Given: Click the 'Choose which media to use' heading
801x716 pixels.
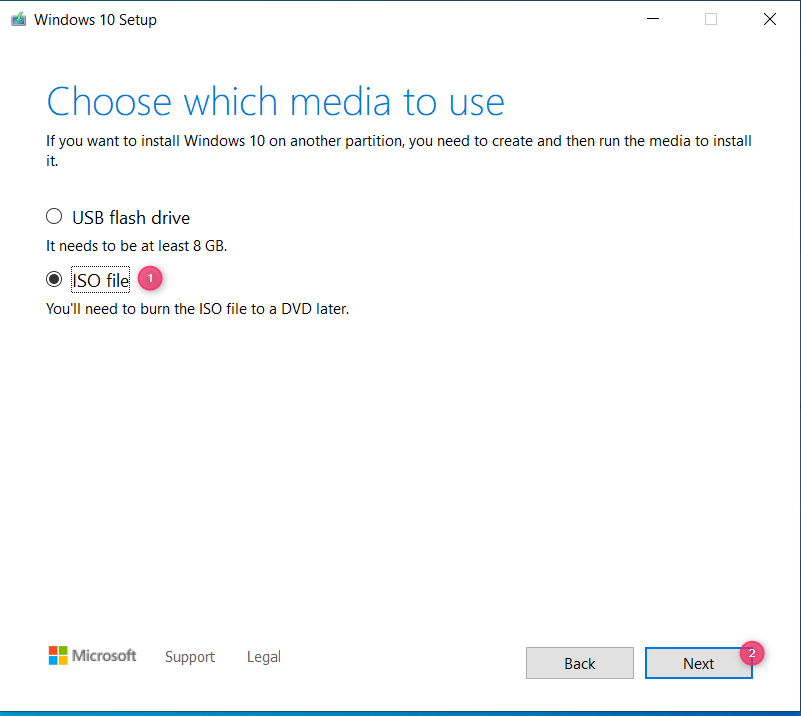Looking at the screenshot, I should point(275,102).
